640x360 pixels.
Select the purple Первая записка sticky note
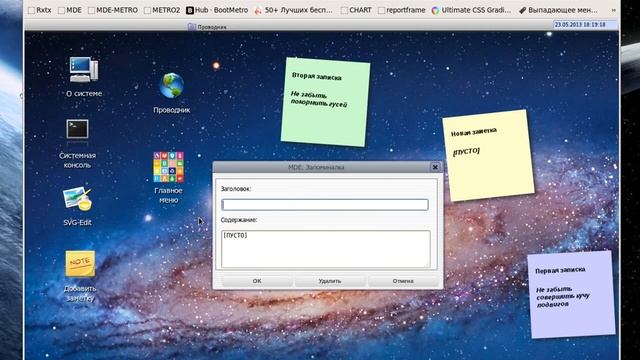(571, 294)
